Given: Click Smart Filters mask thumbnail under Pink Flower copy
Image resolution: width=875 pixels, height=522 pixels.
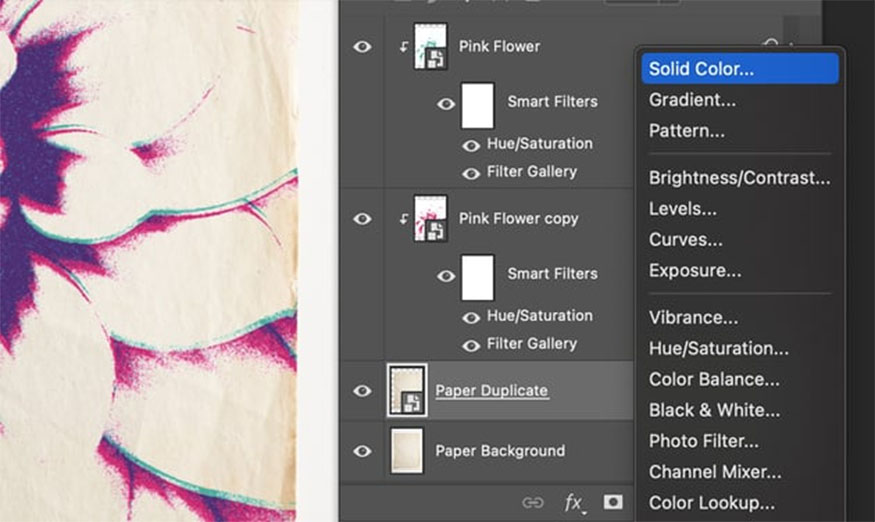Looking at the screenshot, I should pyautogui.click(x=477, y=277).
